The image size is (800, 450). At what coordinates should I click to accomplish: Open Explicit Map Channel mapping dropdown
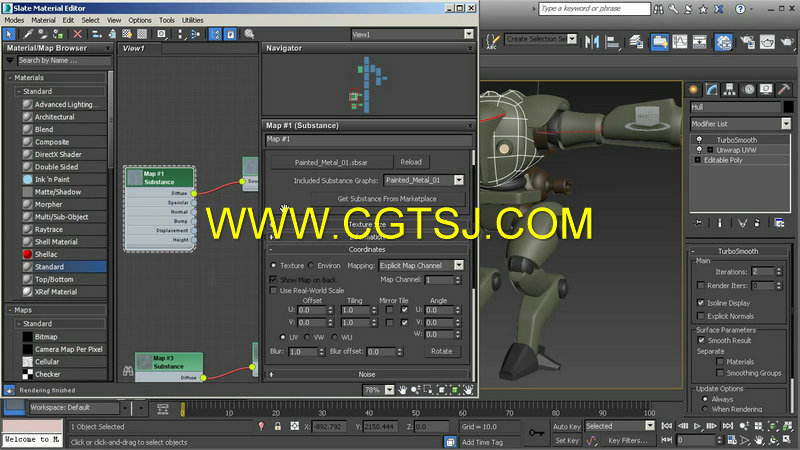(x=459, y=265)
